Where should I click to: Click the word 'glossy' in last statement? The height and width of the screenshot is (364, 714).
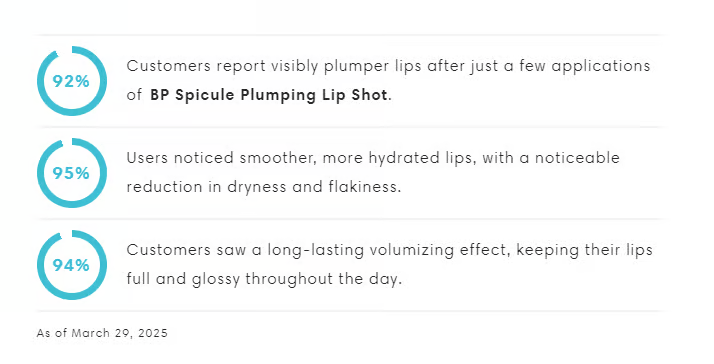[x=215, y=279]
